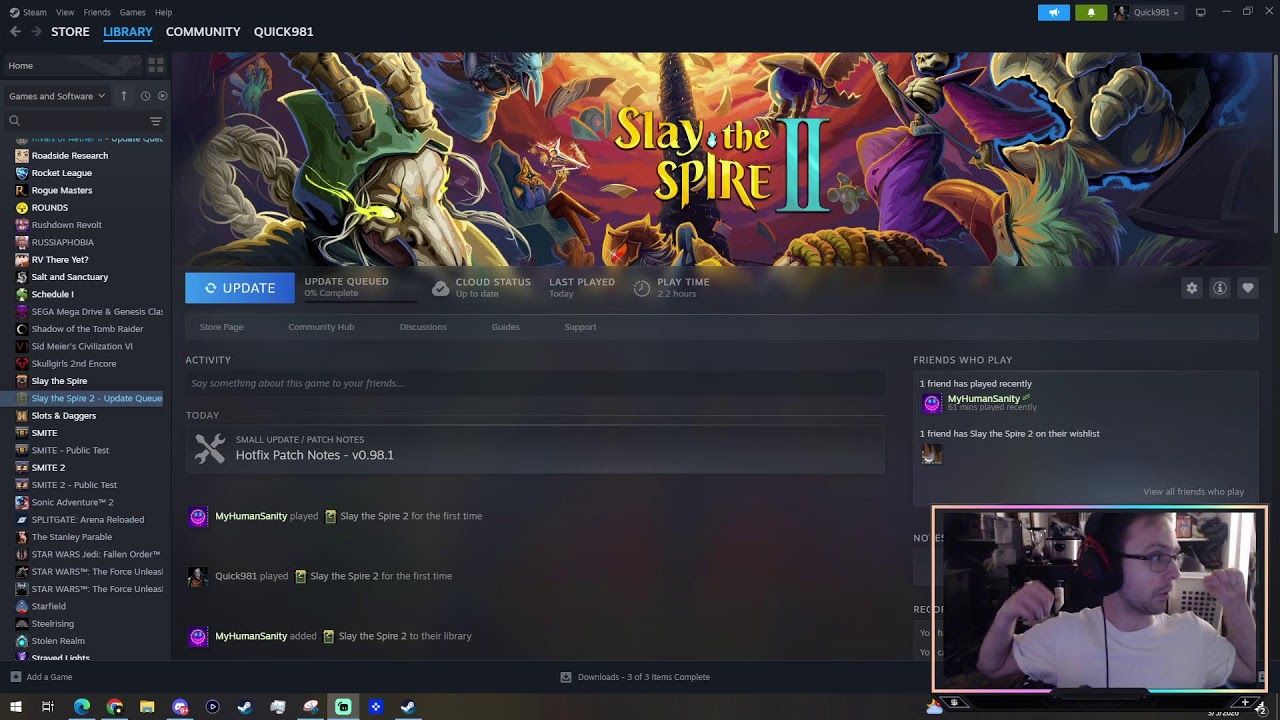Toggle the recent activity clock filter
The width and height of the screenshot is (1280, 720).
click(x=145, y=96)
